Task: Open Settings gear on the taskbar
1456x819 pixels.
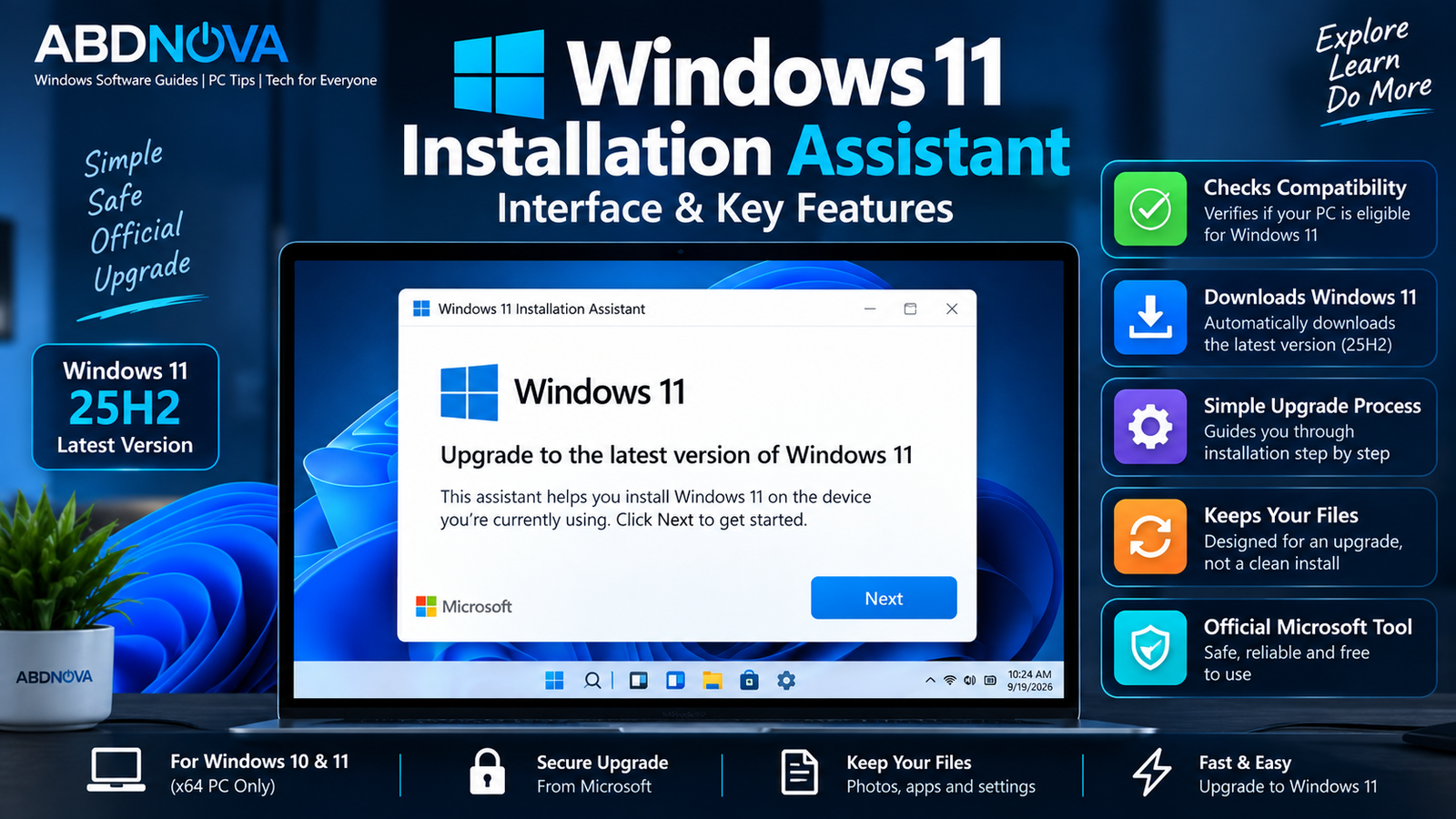Action: tap(786, 680)
